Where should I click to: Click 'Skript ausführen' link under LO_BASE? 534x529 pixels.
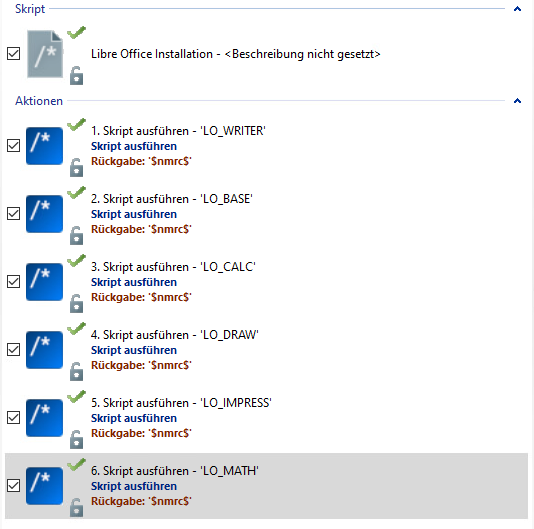(x=134, y=214)
